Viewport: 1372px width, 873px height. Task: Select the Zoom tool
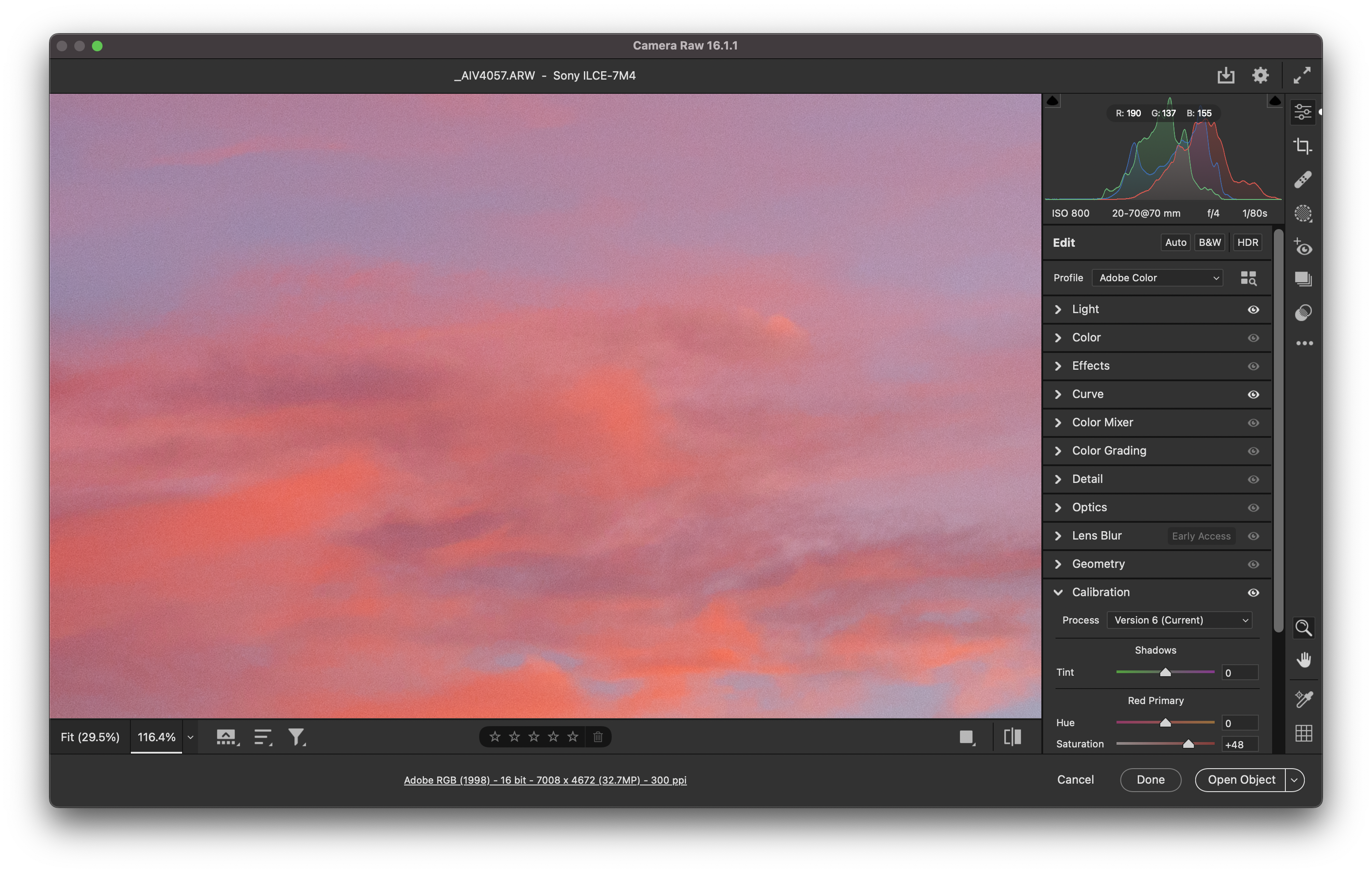pos(1303,628)
